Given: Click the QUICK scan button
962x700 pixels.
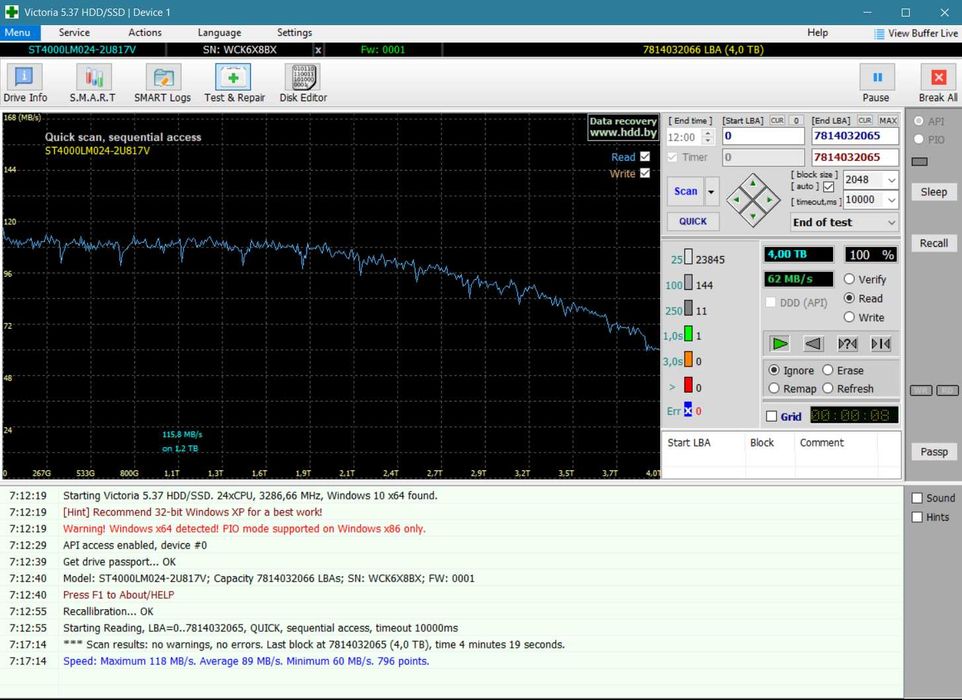Looking at the screenshot, I should click(x=692, y=222).
